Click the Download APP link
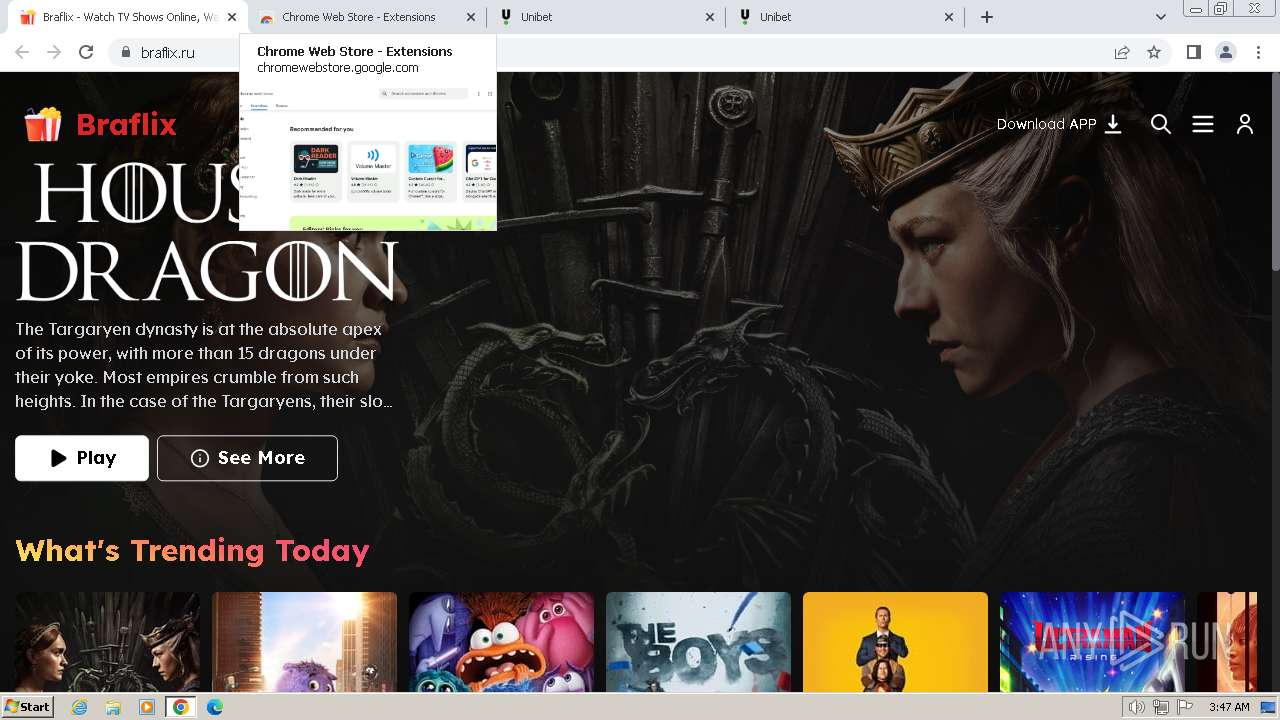This screenshot has width=1280, height=720. tap(1059, 124)
